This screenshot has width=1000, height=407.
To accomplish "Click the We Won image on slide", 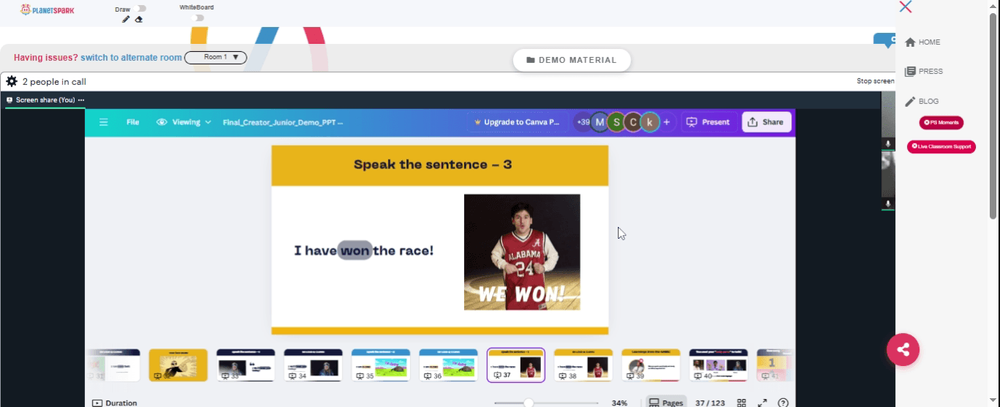I will (522, 252).
